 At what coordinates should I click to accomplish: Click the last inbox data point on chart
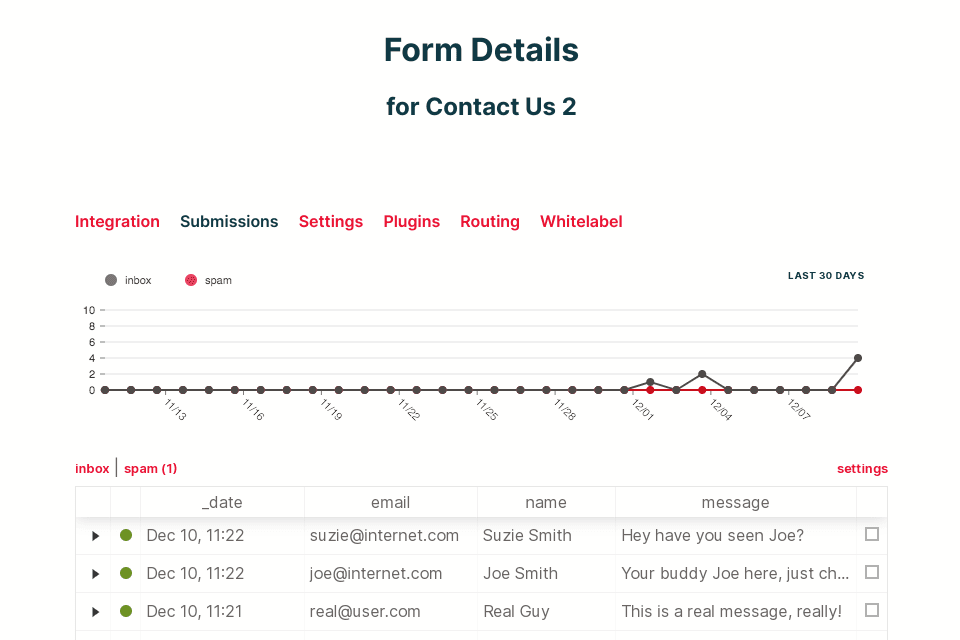click(858, 358)
